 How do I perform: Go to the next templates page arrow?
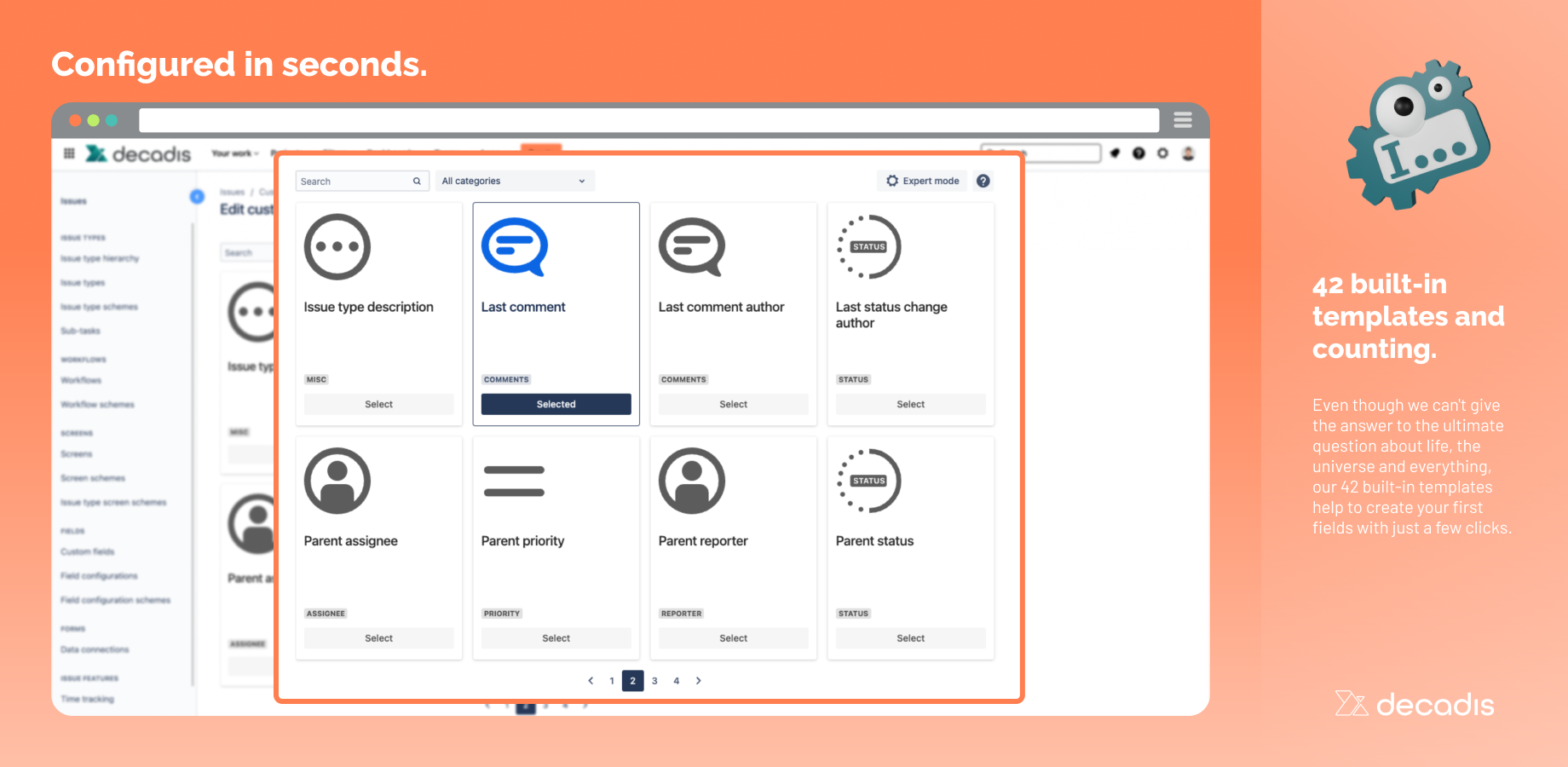698,681
